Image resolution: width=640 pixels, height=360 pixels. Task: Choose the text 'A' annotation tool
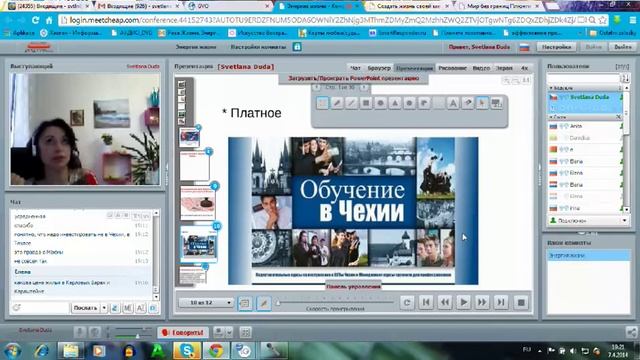point(453,103)
